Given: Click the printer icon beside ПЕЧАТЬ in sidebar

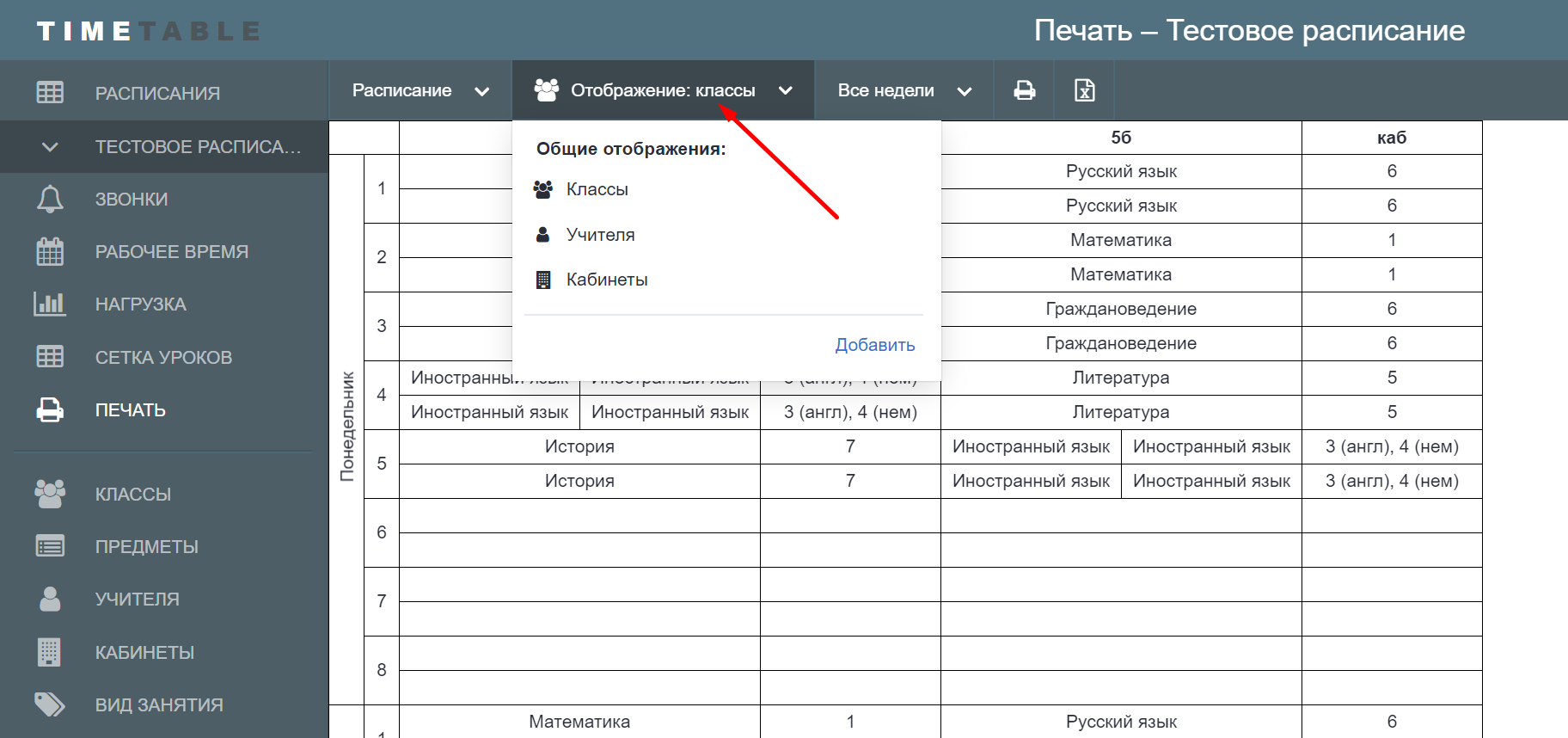Looking at the screenshot, I should coord(50,409).
